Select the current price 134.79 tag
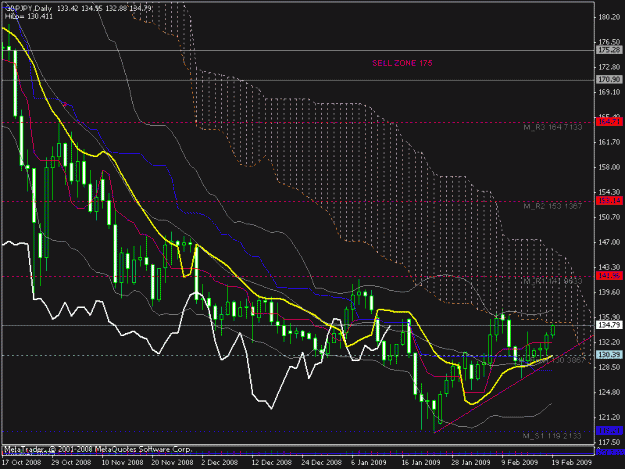The height and width of the screenshot is (469, 625). click(x=609, y=325)
